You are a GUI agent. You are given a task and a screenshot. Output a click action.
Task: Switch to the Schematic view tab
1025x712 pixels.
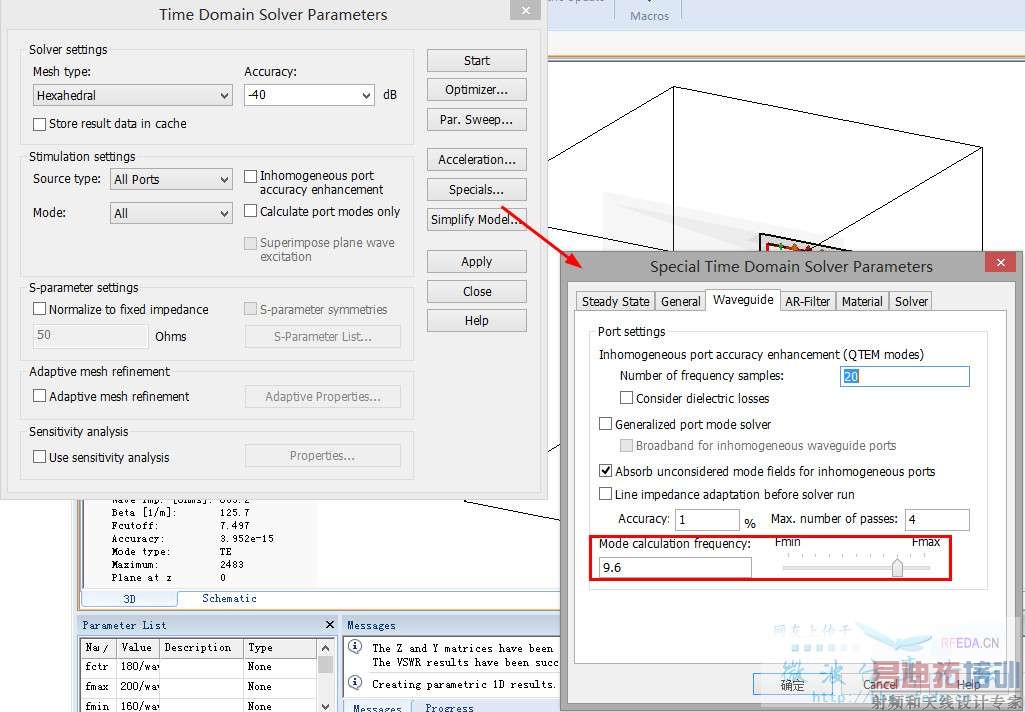[229, 598]
